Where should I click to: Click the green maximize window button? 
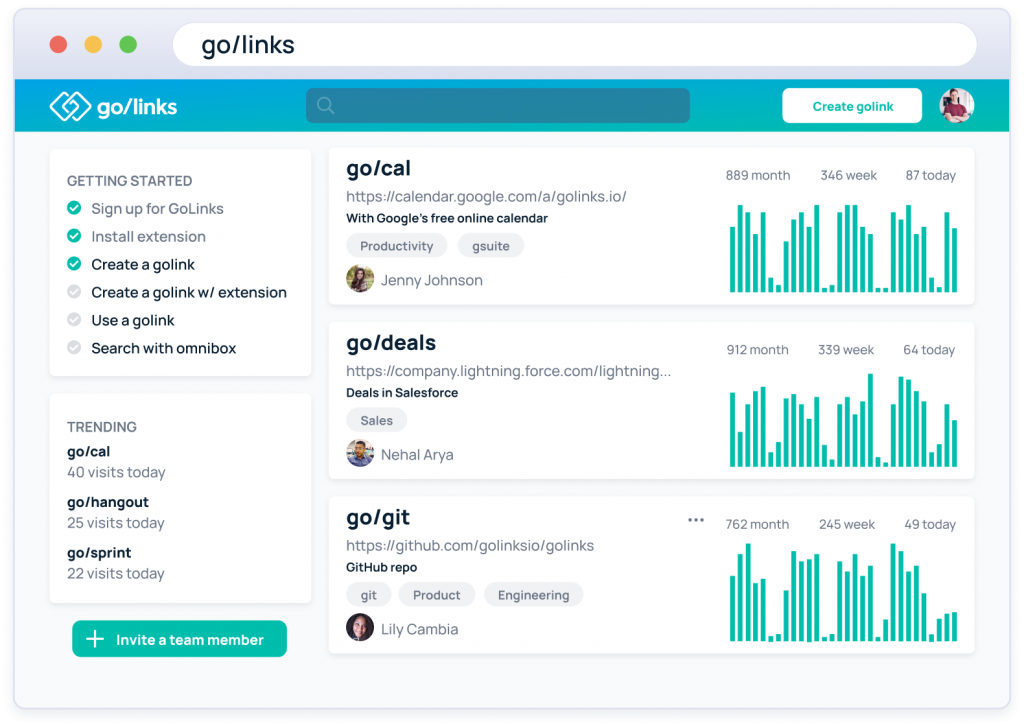click(x=128, y=44)
